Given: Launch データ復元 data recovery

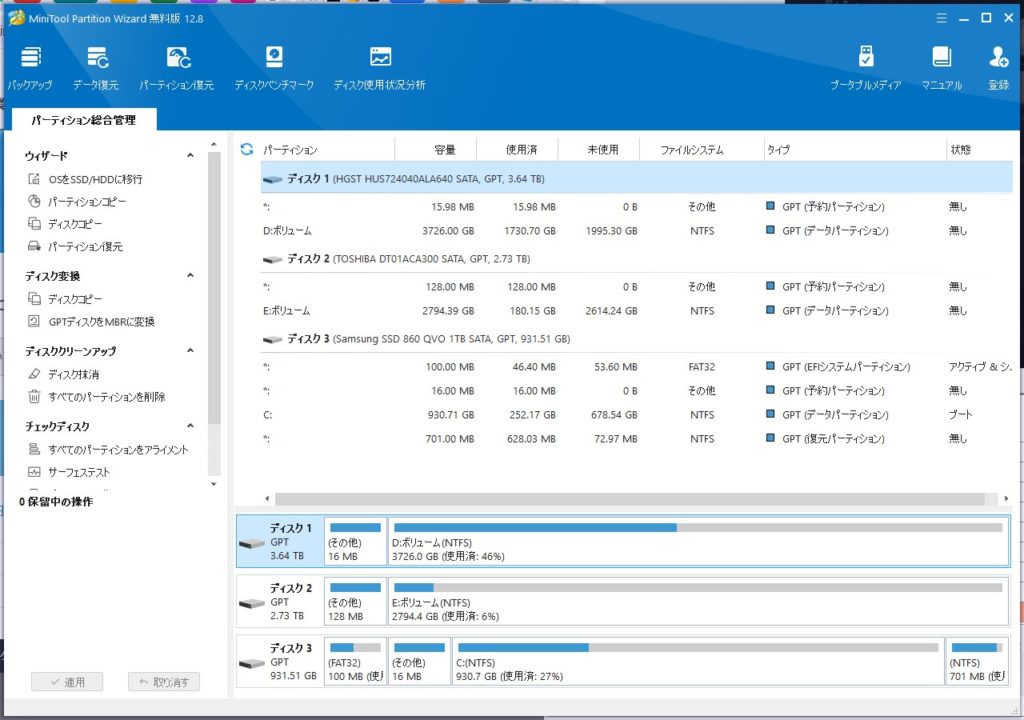Looking at the screenshot, I should click(x=96, y=67).
